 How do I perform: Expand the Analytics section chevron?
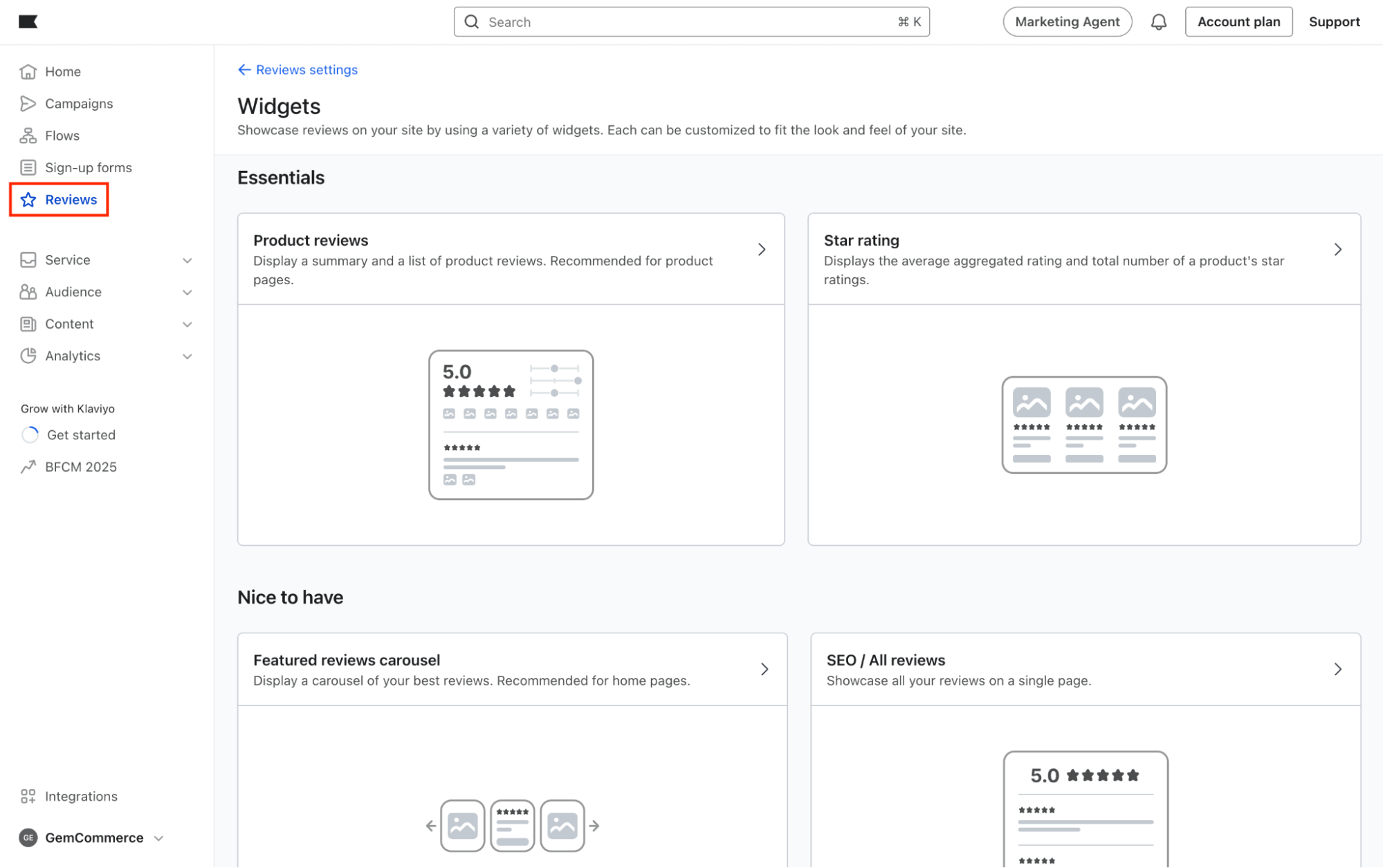tap(187, 357)
